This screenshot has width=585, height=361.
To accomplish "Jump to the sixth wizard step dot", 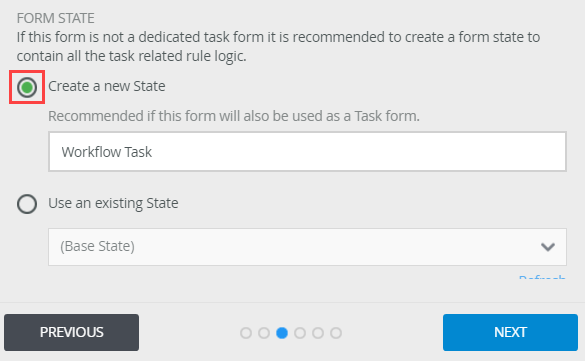I will pyautogui.click(x=336, y=333).
